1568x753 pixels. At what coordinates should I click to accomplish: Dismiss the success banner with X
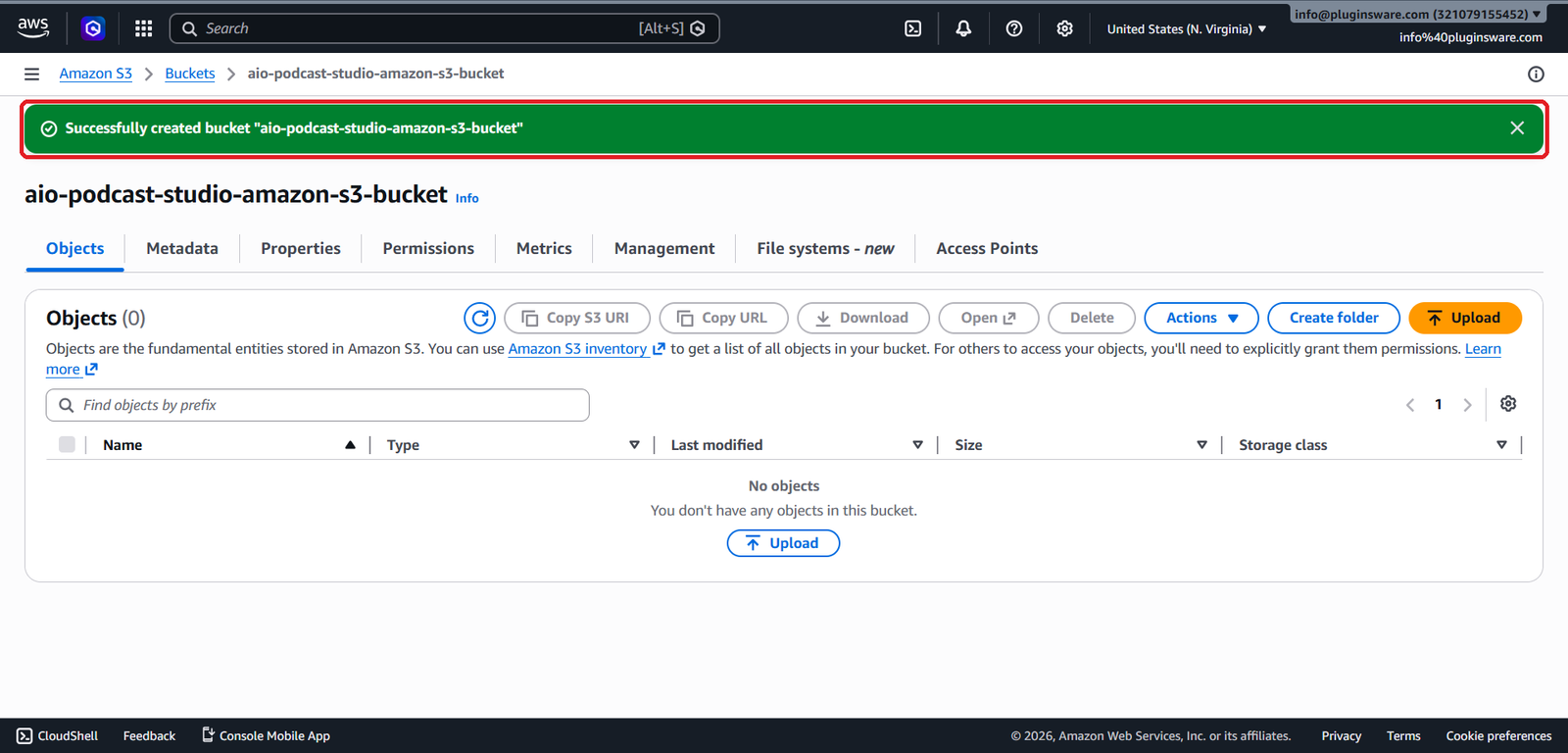pyautogui.click(x=1517, y=128)
